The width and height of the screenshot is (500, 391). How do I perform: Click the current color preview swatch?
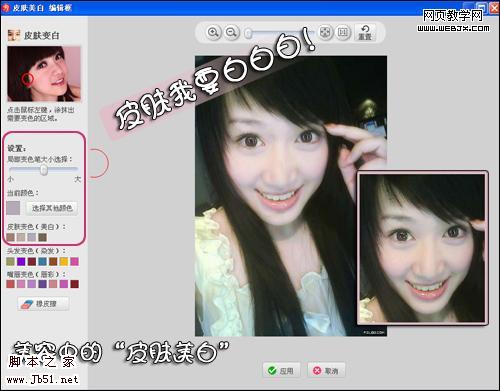point(13,208)
